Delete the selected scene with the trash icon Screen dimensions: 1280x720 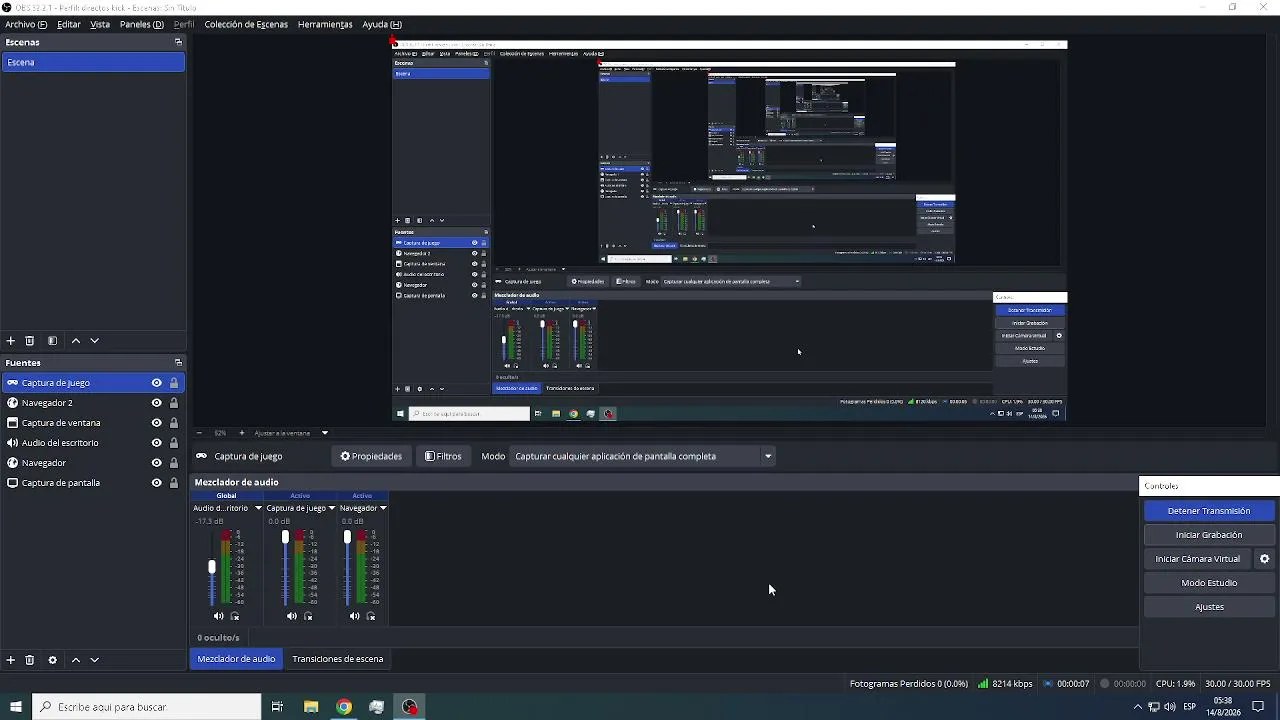pos(30,341)
